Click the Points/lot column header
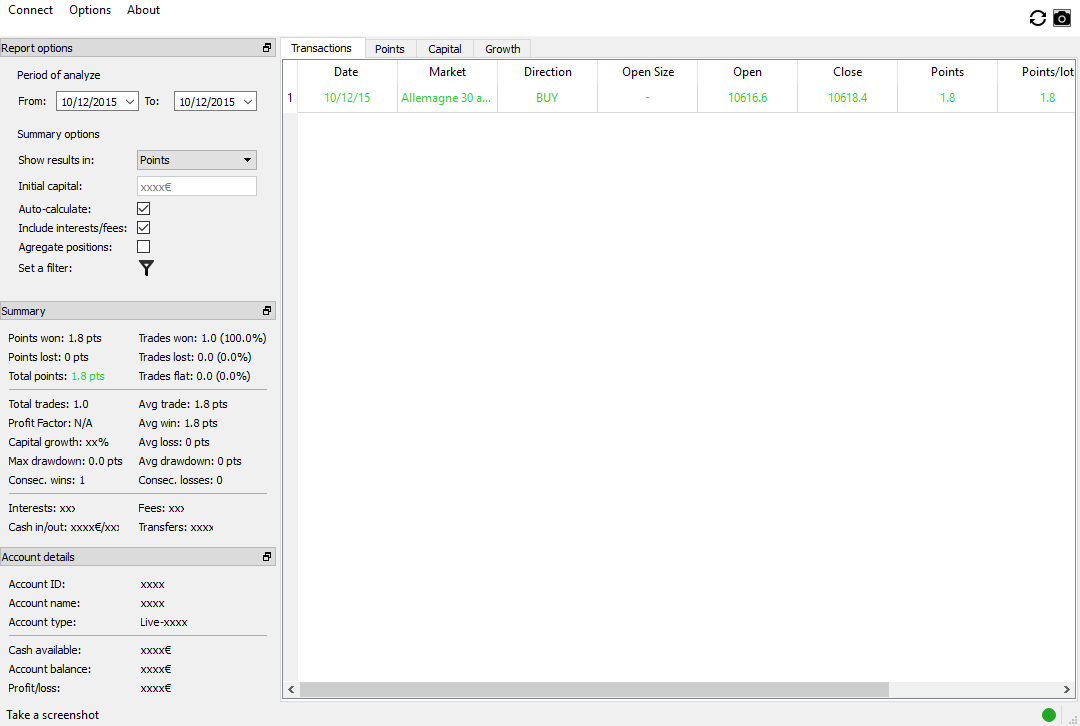Screen dimensions: 1080x726 pyautogui.click(x=1036, y=72)
